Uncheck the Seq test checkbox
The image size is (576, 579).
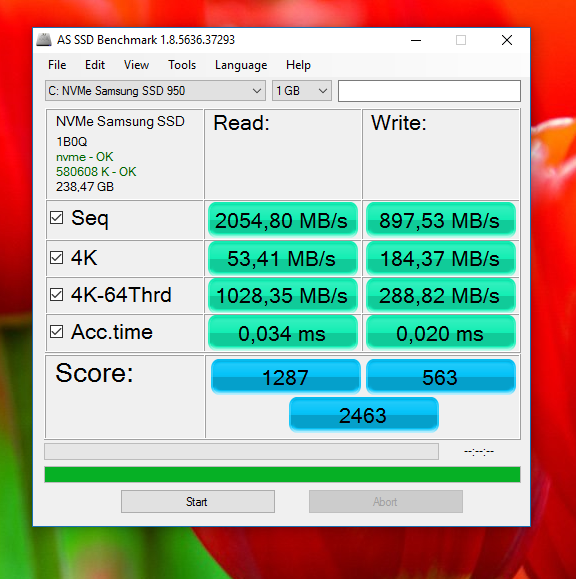click(x=56, y=217)
